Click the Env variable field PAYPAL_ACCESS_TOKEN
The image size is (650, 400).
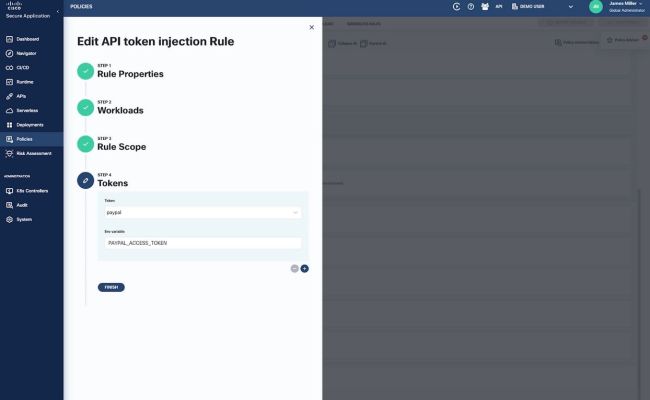point(203,243)
